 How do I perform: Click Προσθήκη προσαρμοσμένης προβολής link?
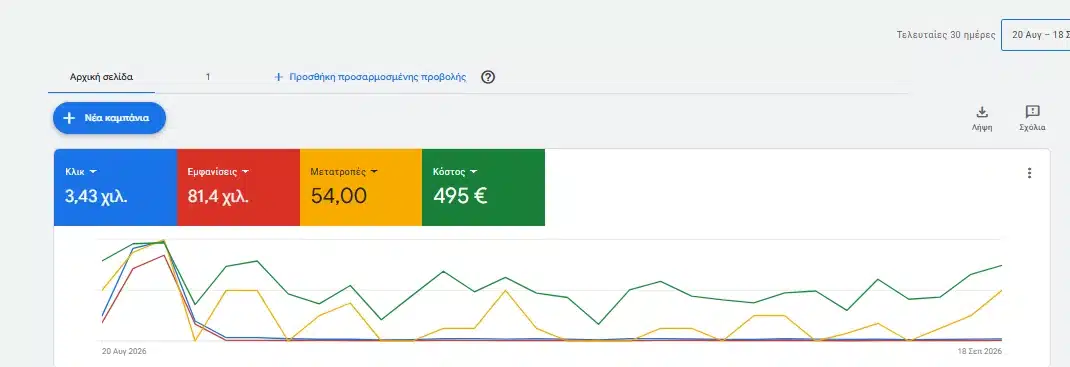pos(377,77)
